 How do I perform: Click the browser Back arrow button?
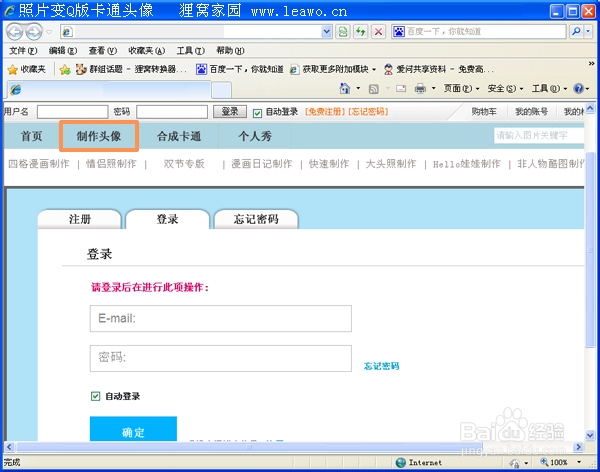(x=15, y=32)
